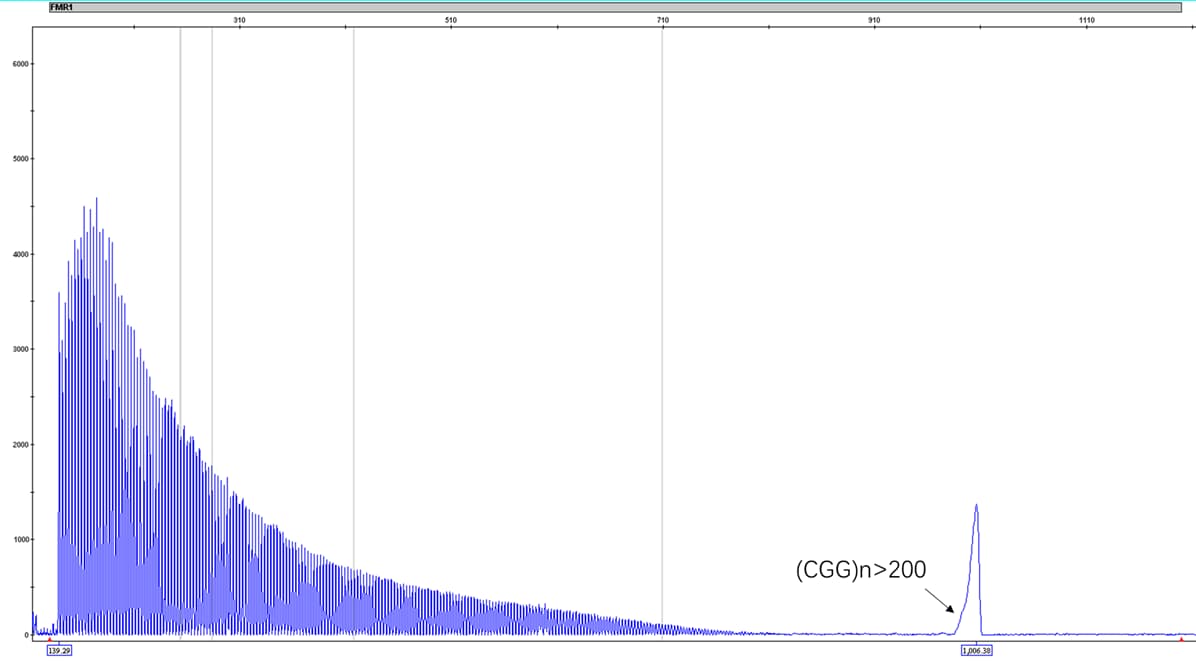Click the arrow pointing to the full mutation peak
This screenshot has width=1196, height=662.
[x=939, y=600]
